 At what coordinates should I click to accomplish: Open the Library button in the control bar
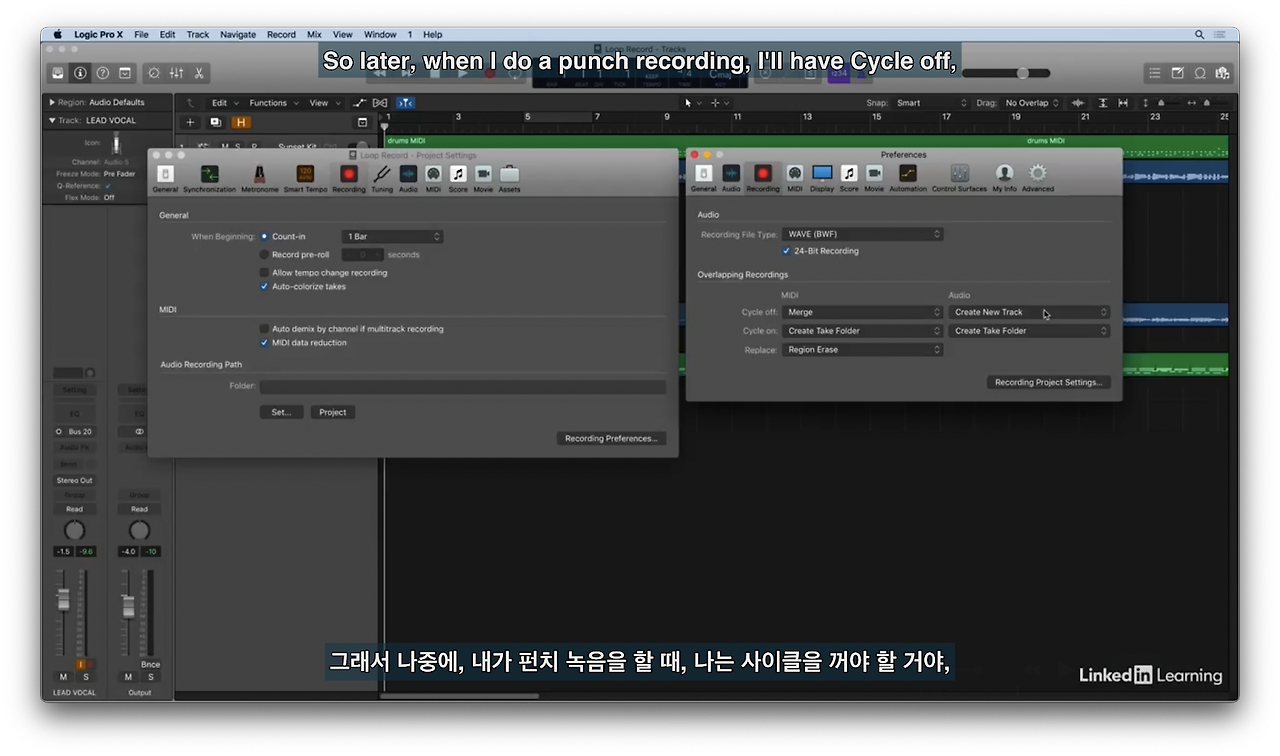[58, 73]
